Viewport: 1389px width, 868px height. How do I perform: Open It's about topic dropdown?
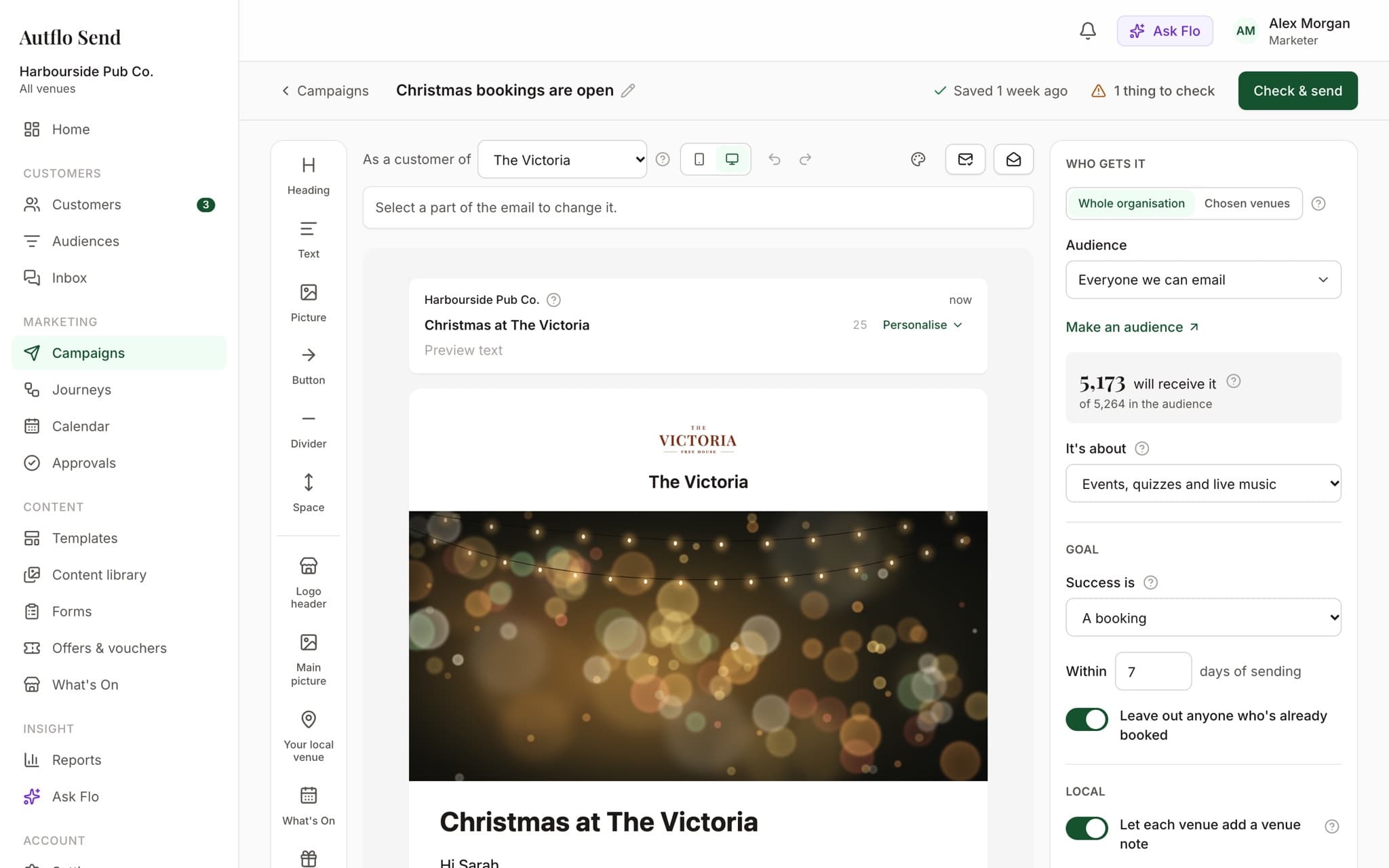1203,484
